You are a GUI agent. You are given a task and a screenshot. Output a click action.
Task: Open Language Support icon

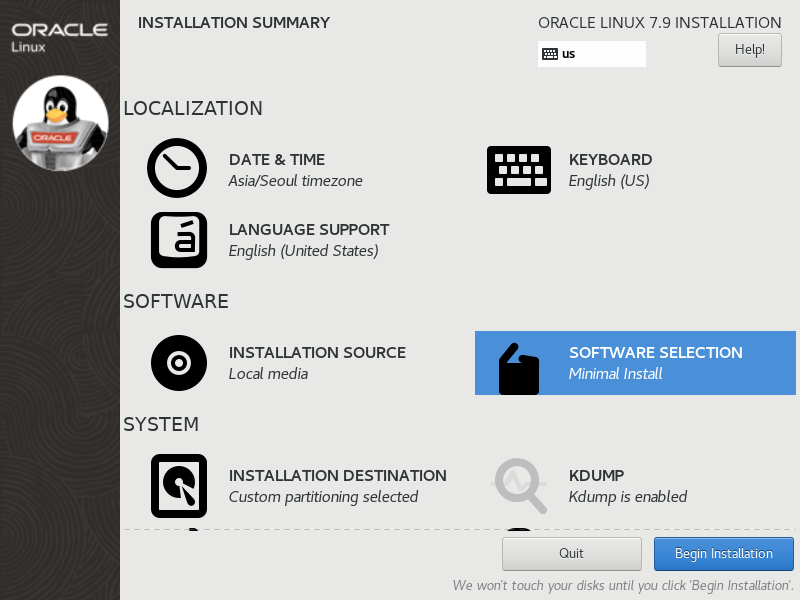click(x=179, y=240)
